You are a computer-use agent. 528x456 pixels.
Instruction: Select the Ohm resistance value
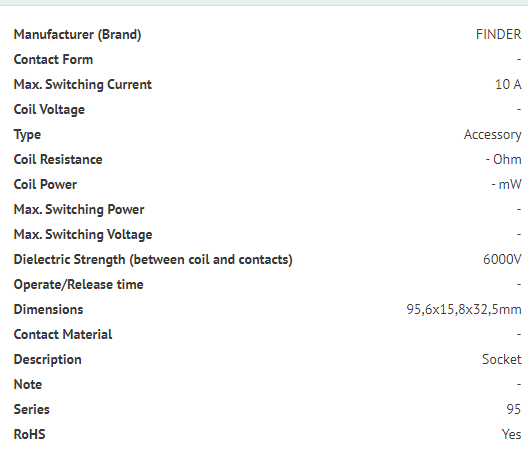tap(503, 159)
